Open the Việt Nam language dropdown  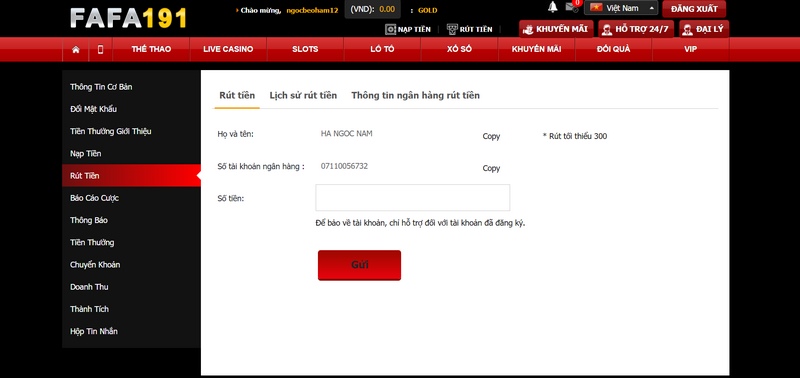(621, 8)
